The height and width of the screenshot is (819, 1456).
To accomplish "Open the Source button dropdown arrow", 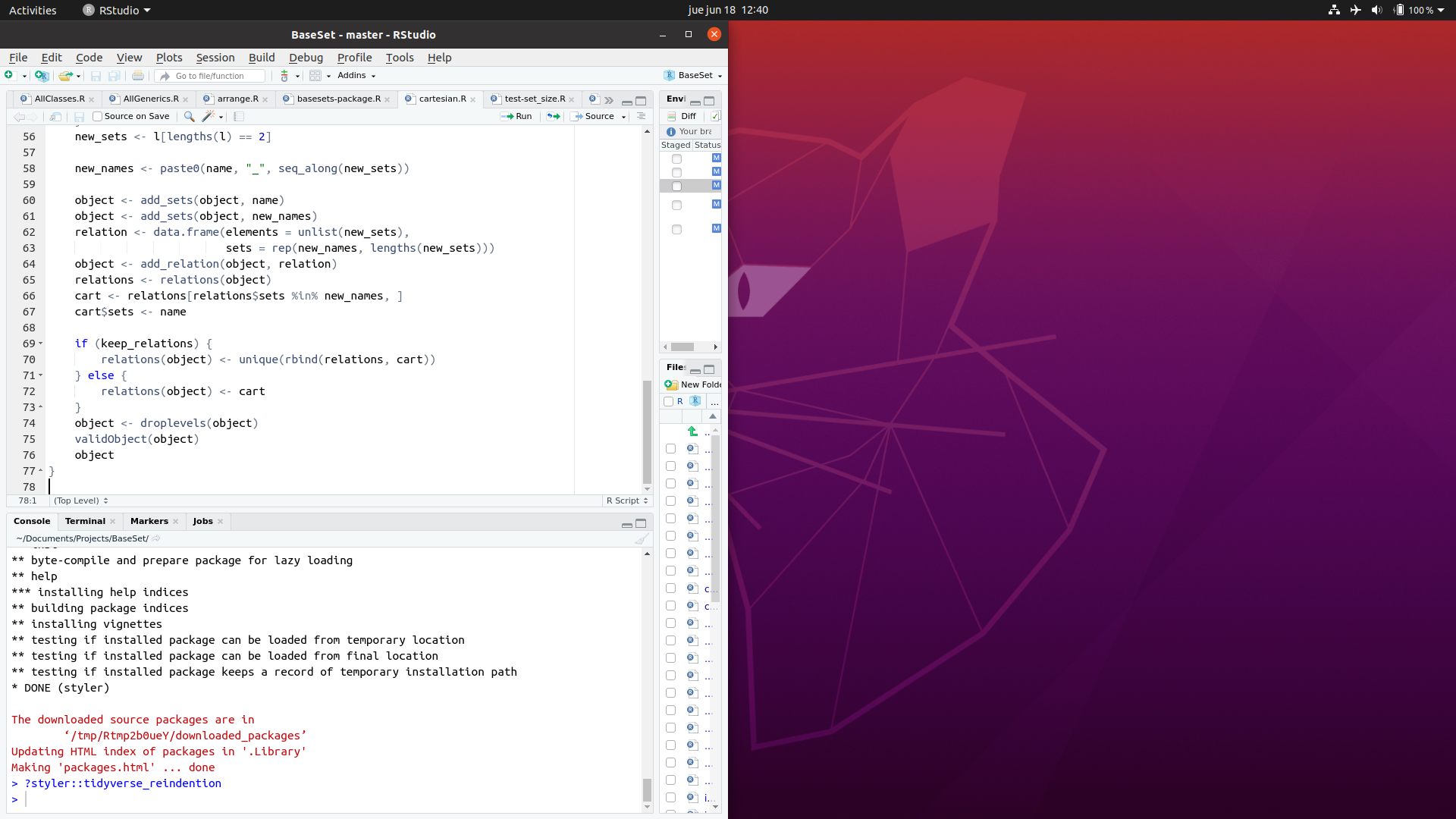I will (623, 117).
